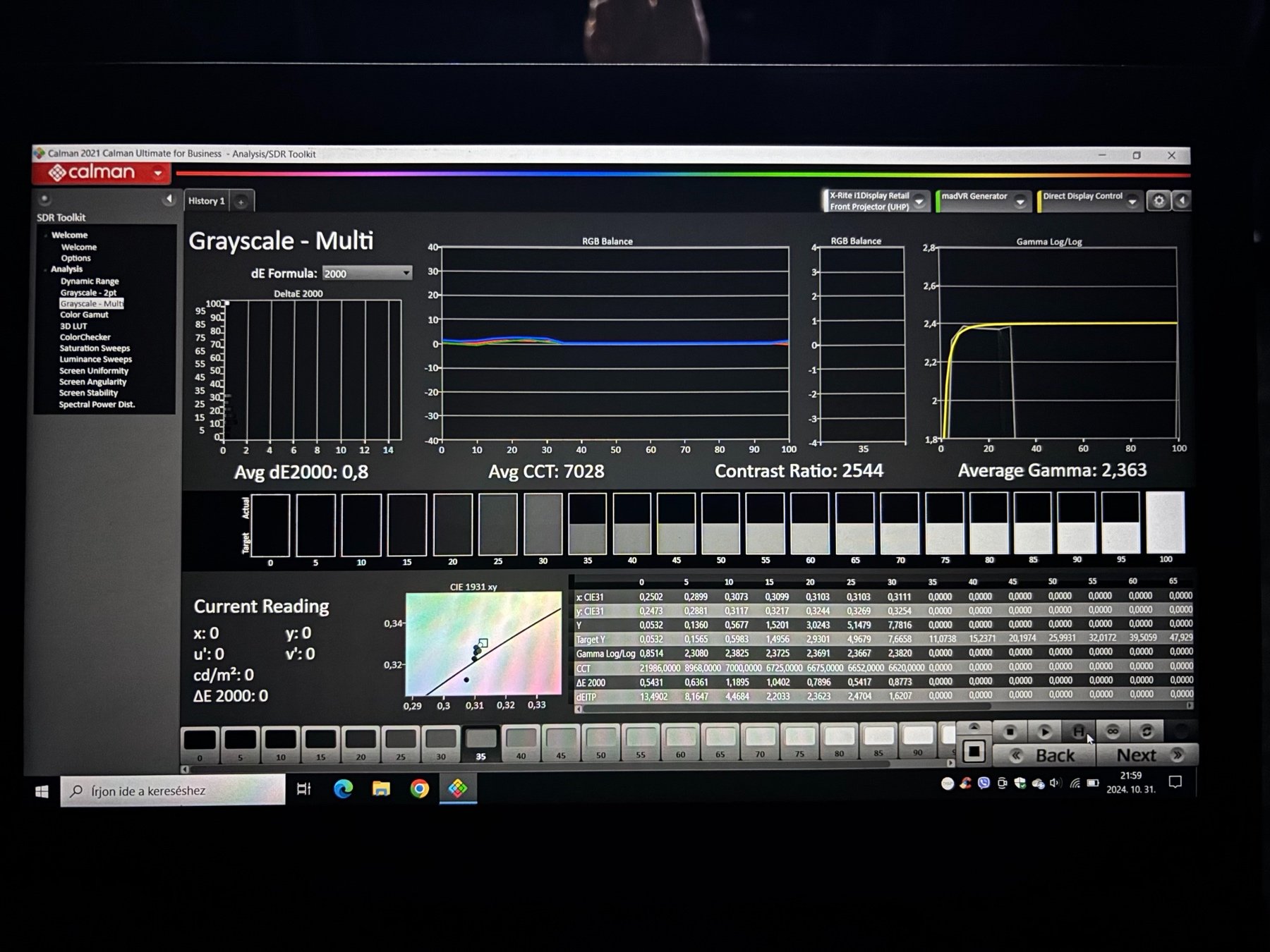Viewport: 1270px width, 952px height.
Task: Click the Back button
Action: tap(1045, 755)
